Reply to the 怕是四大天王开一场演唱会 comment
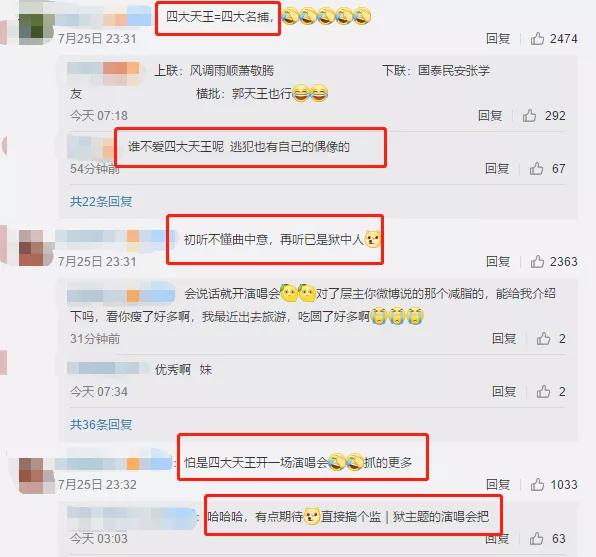Screen dimensions: 596x557 pos(498,484)
